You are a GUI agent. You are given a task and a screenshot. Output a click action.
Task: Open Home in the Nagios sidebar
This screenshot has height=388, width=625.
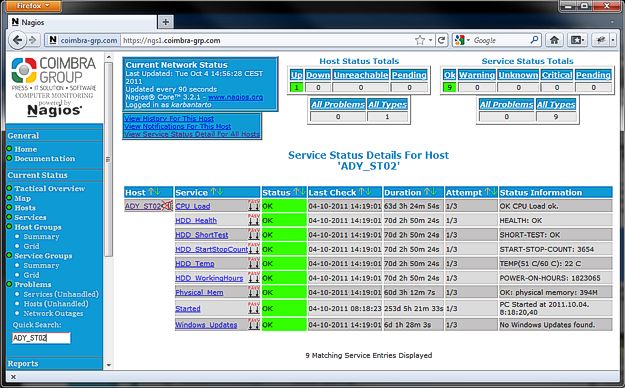pos(26,149)
